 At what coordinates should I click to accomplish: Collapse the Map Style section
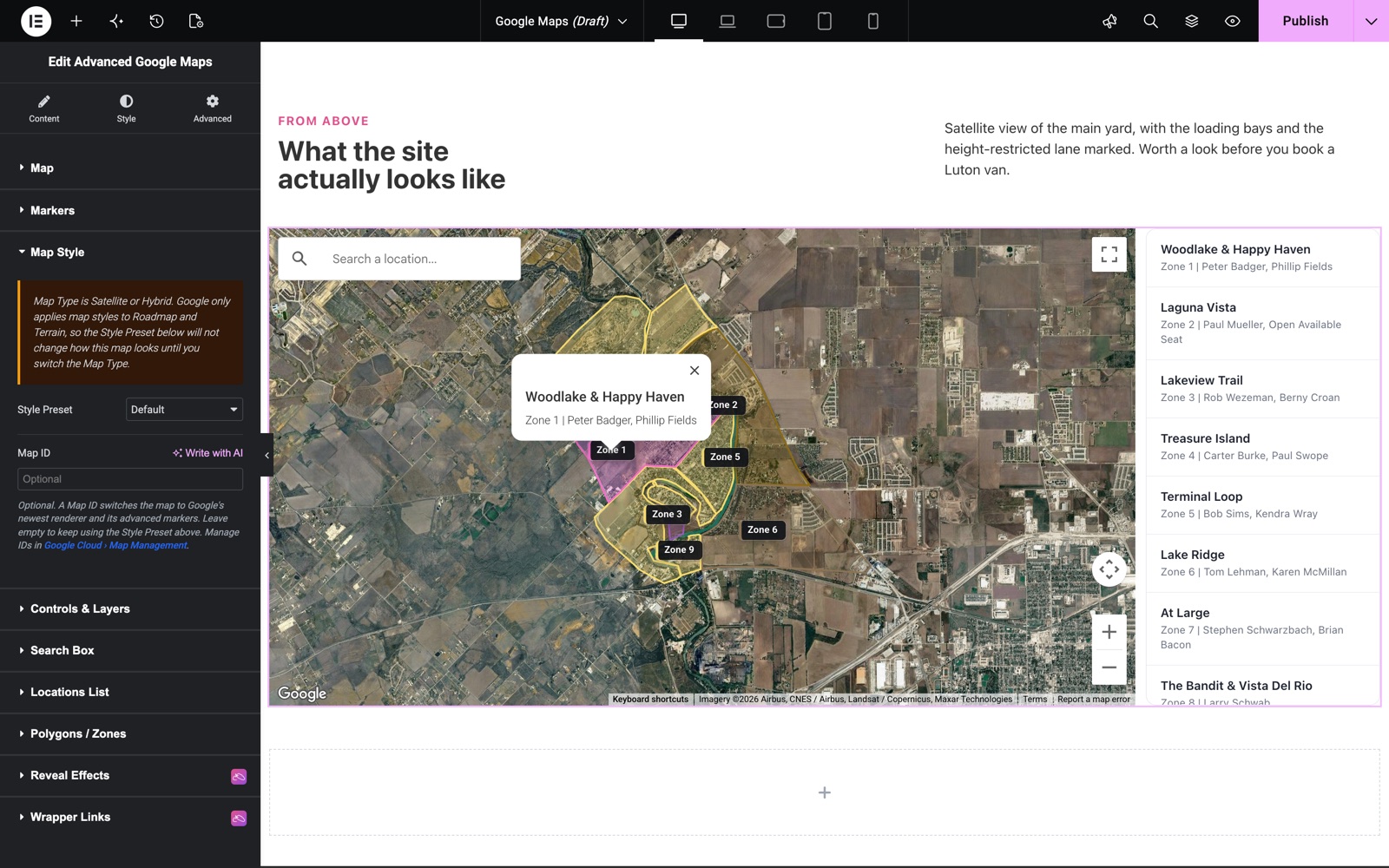tap(130, 252)
